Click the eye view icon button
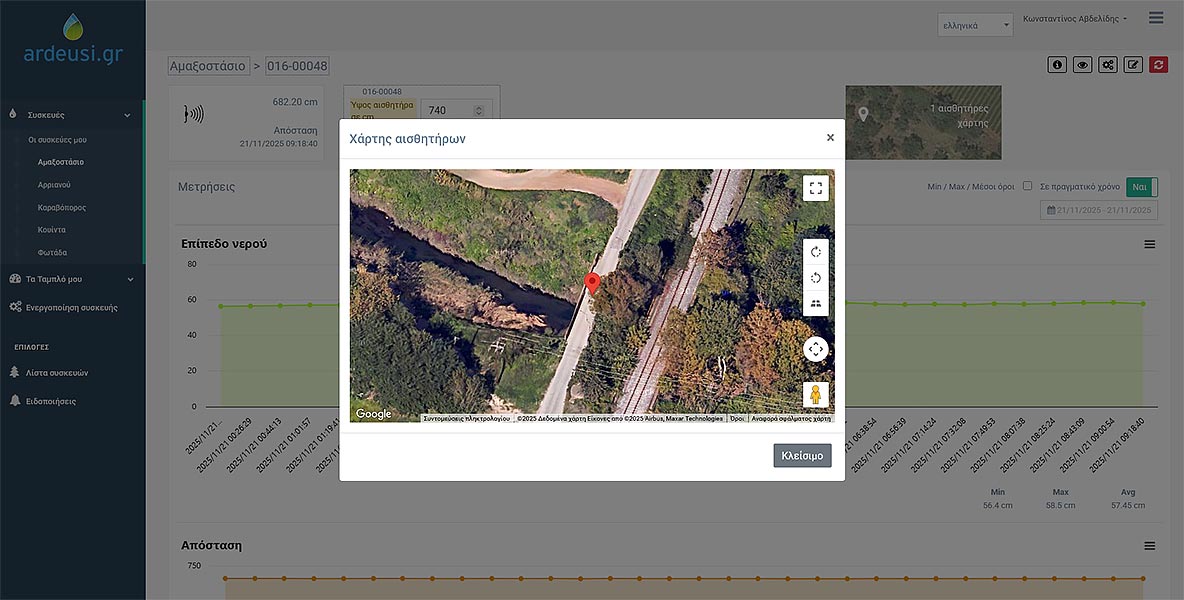 (x=1082, y=65)
